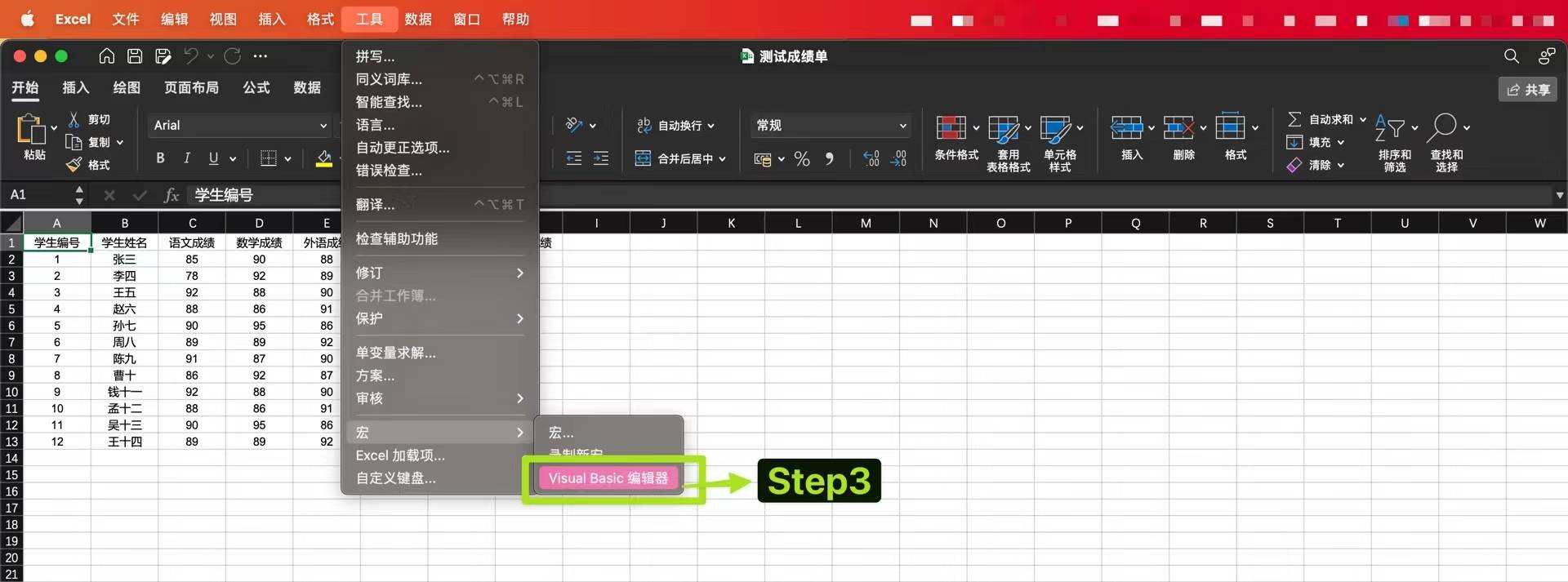Choose 单变量求解... menu item
The width and height of the screenshot is (1568, 582).
point(439,353)
